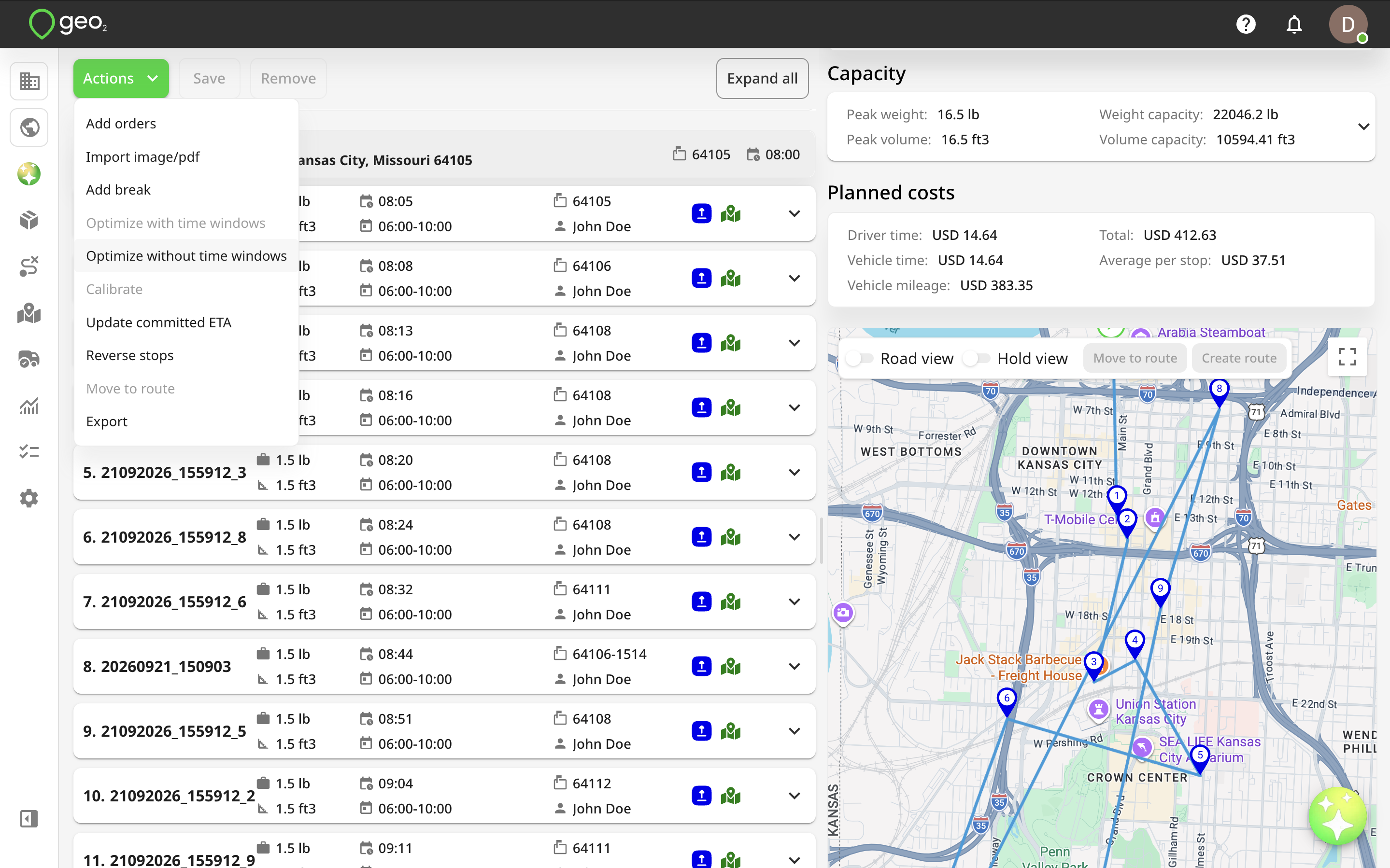The image size is (1390, 868).
Task: Click the Expand all button
Action: [x=762, y=79]
